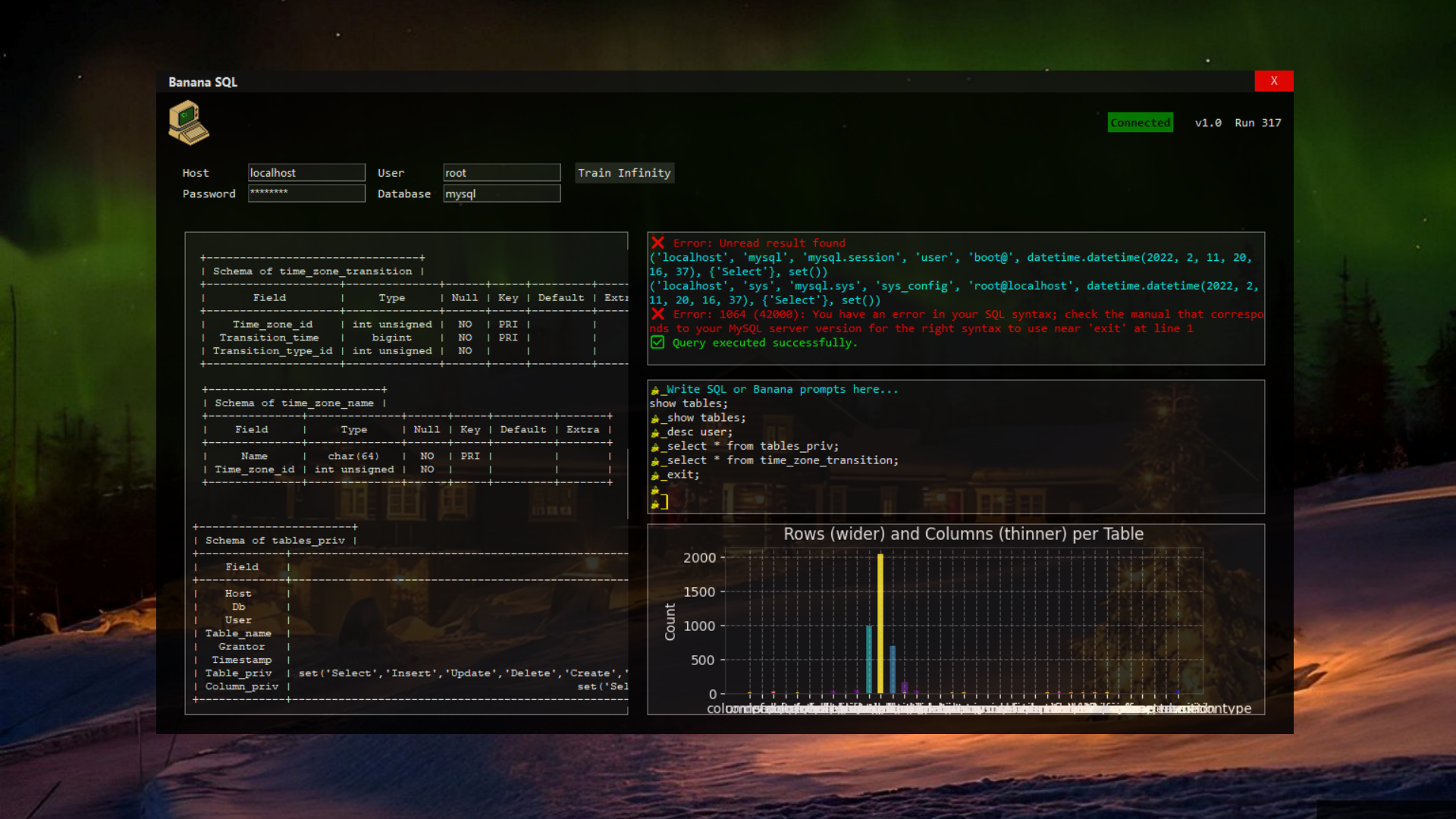The image size is (1456, 819).
Task: Click the 'Schema of tables_priv' heading
Action: (275, 541)
